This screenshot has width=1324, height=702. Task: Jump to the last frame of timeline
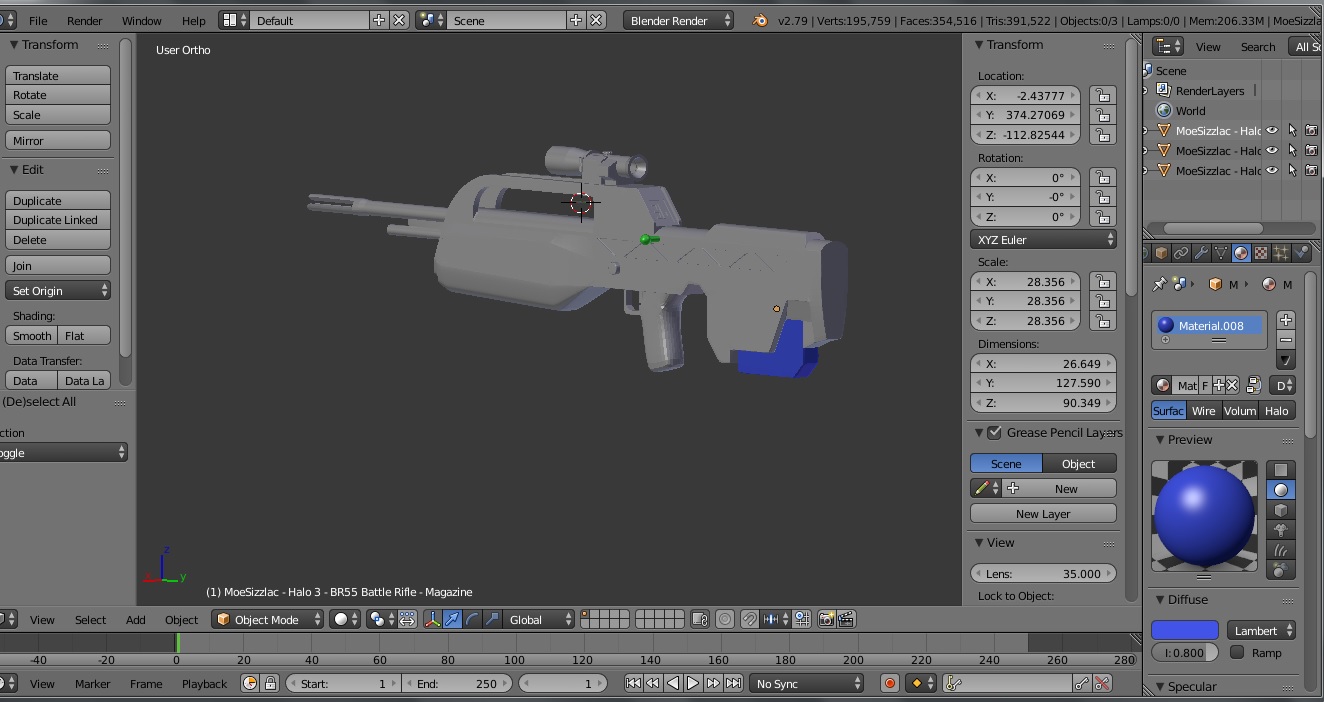tap(733, 684)
